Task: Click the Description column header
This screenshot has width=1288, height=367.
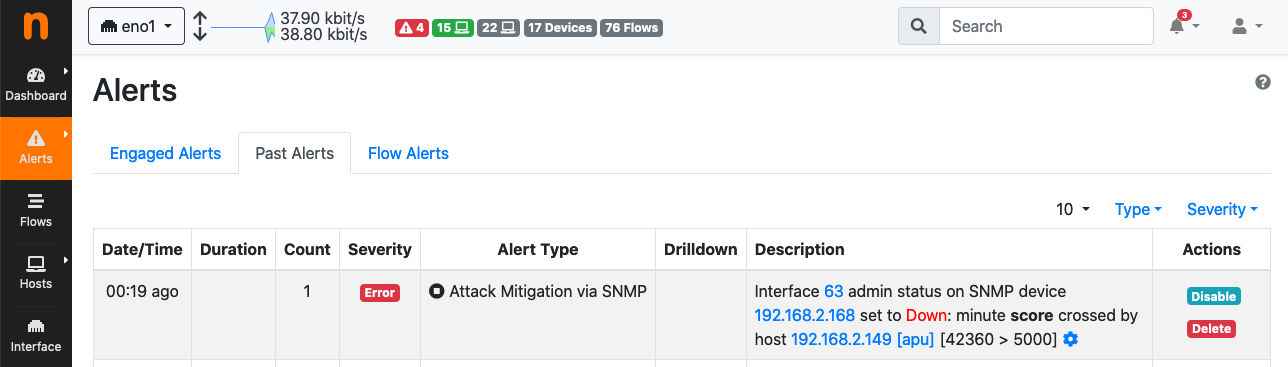Action: pos(949,249)
